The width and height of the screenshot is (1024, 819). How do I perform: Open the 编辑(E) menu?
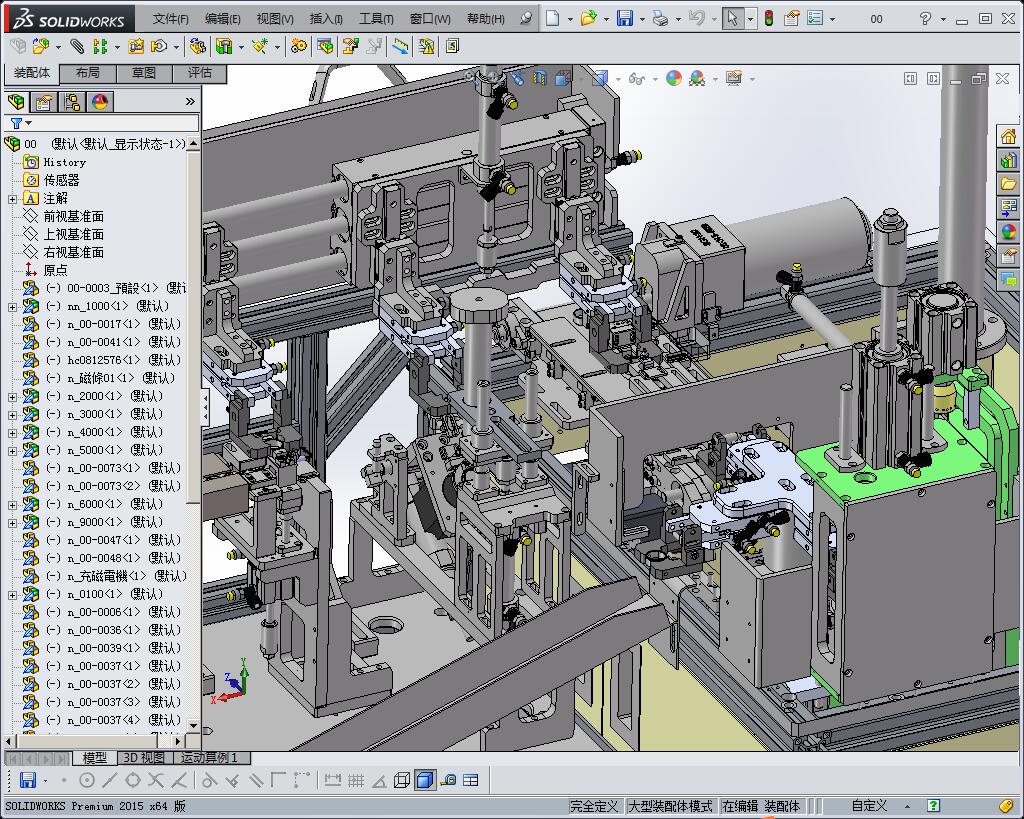223,19
